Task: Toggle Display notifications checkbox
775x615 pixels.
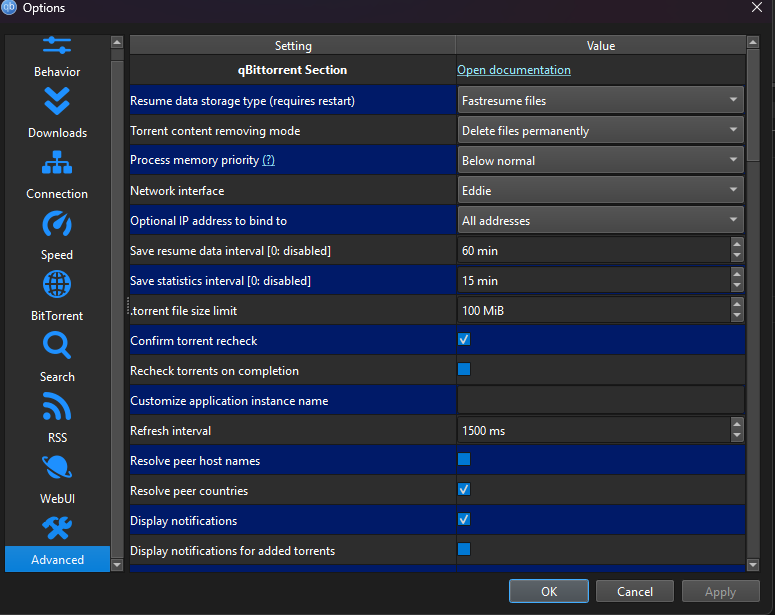Action: pyautogui.click(x=464, y=520)
